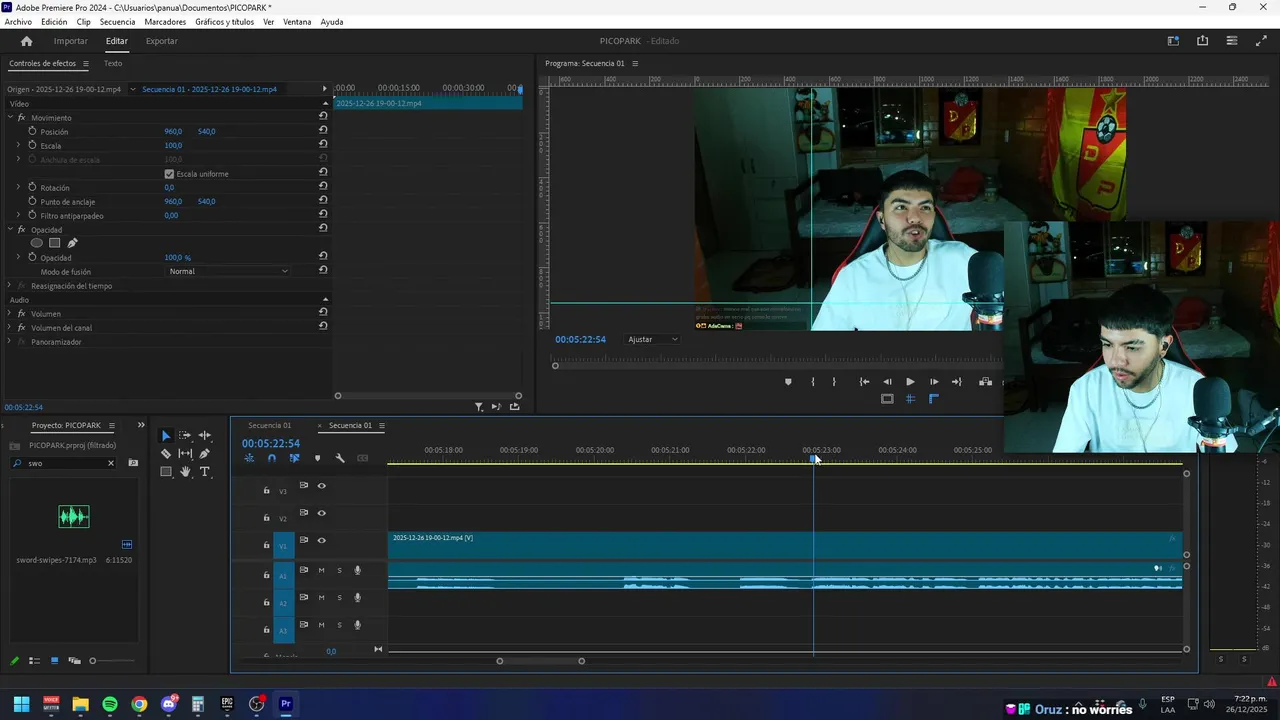Viewport: 1280px width, 720px height.
Task: Open Secuencia menu
Action: 117,22
